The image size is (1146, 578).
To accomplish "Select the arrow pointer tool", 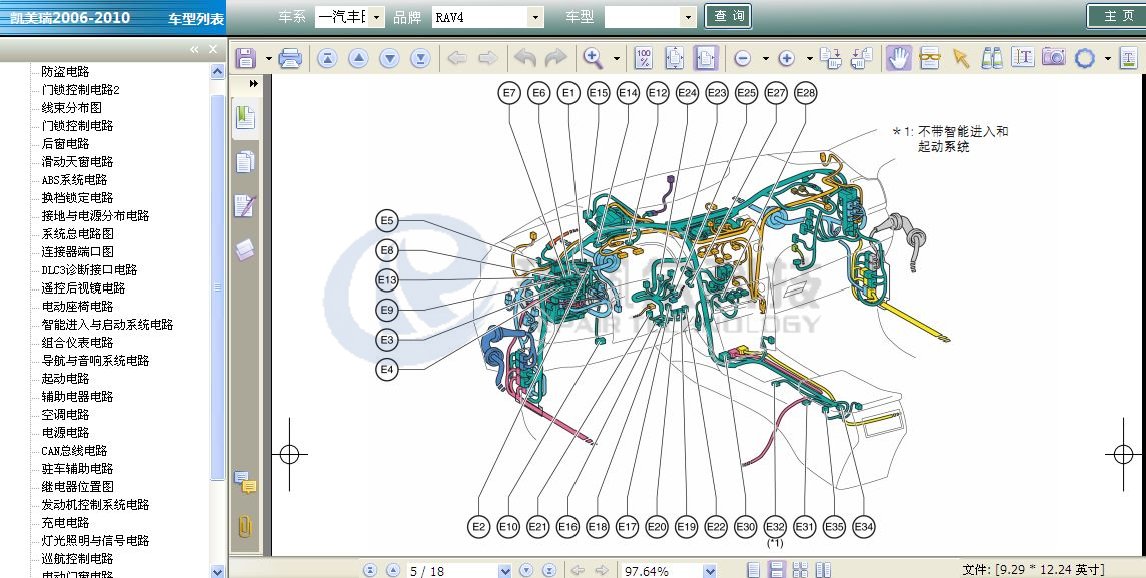I will click(961, 58).
